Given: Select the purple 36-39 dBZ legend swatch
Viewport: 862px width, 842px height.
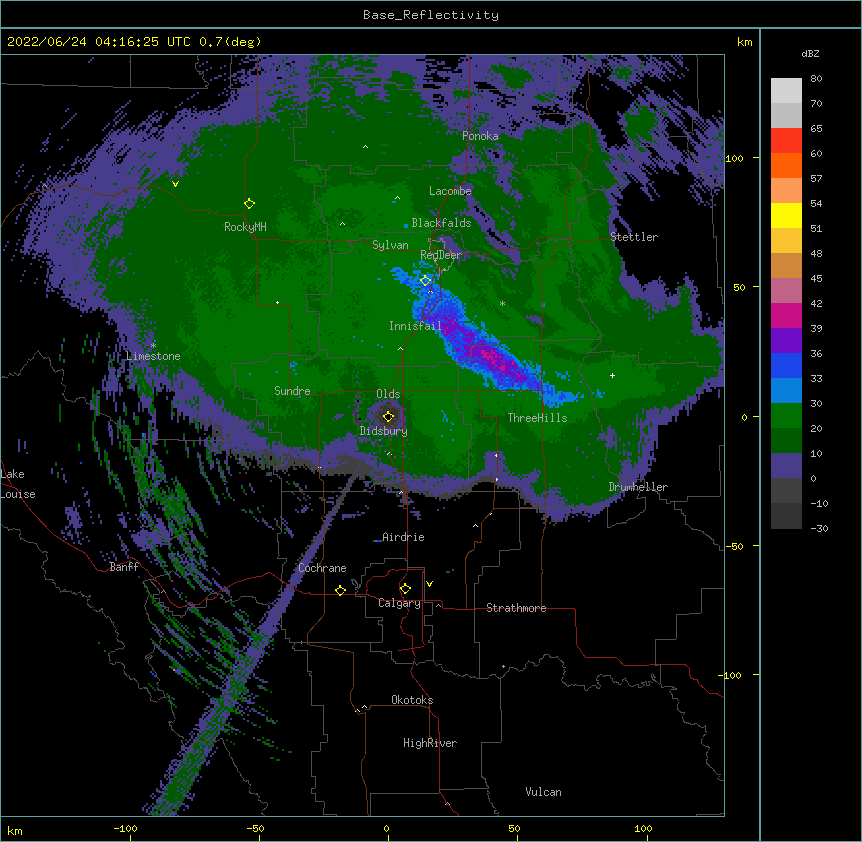Looking at the screenshot, I should pos(786,341).
